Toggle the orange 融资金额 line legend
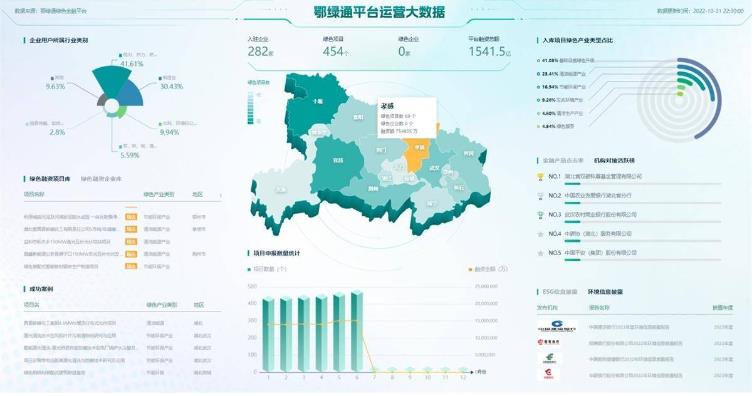 [x=488, y=269]
